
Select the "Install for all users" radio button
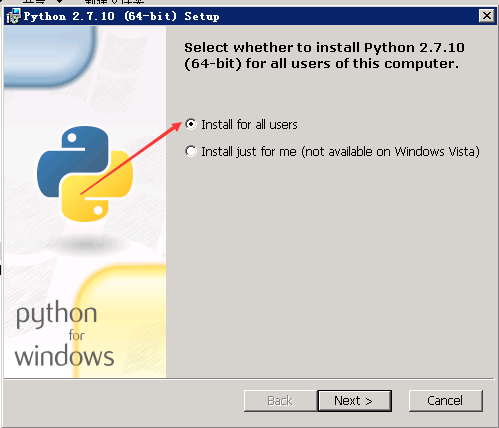coord(191,124)
